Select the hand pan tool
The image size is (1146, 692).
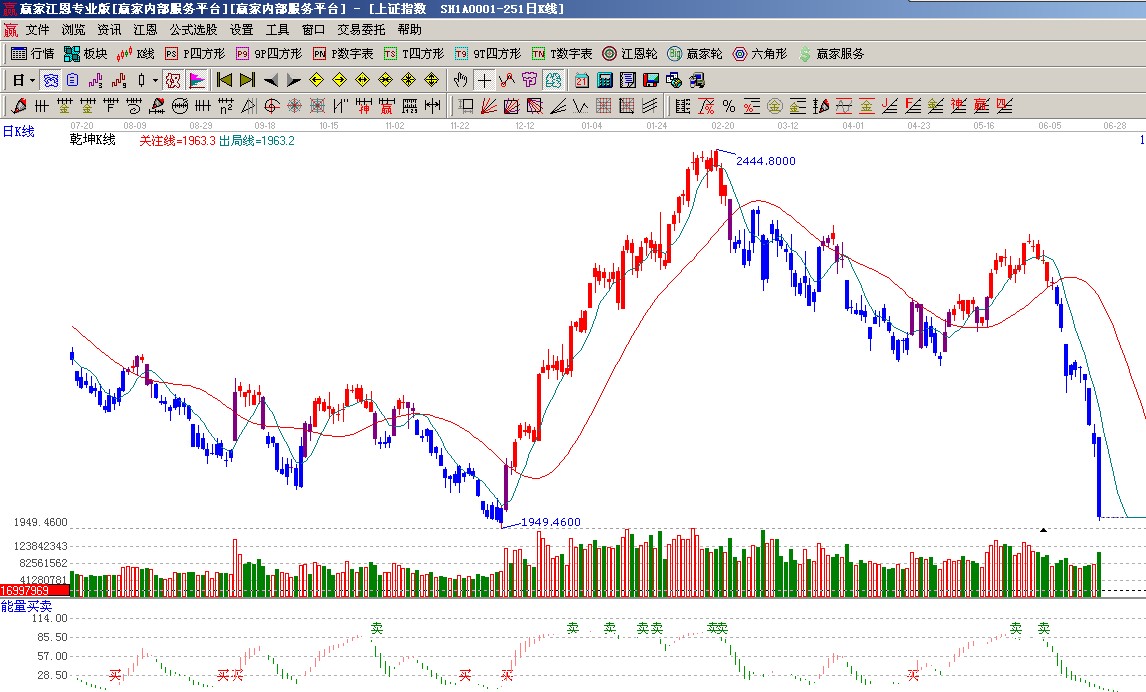pos(460,80)
